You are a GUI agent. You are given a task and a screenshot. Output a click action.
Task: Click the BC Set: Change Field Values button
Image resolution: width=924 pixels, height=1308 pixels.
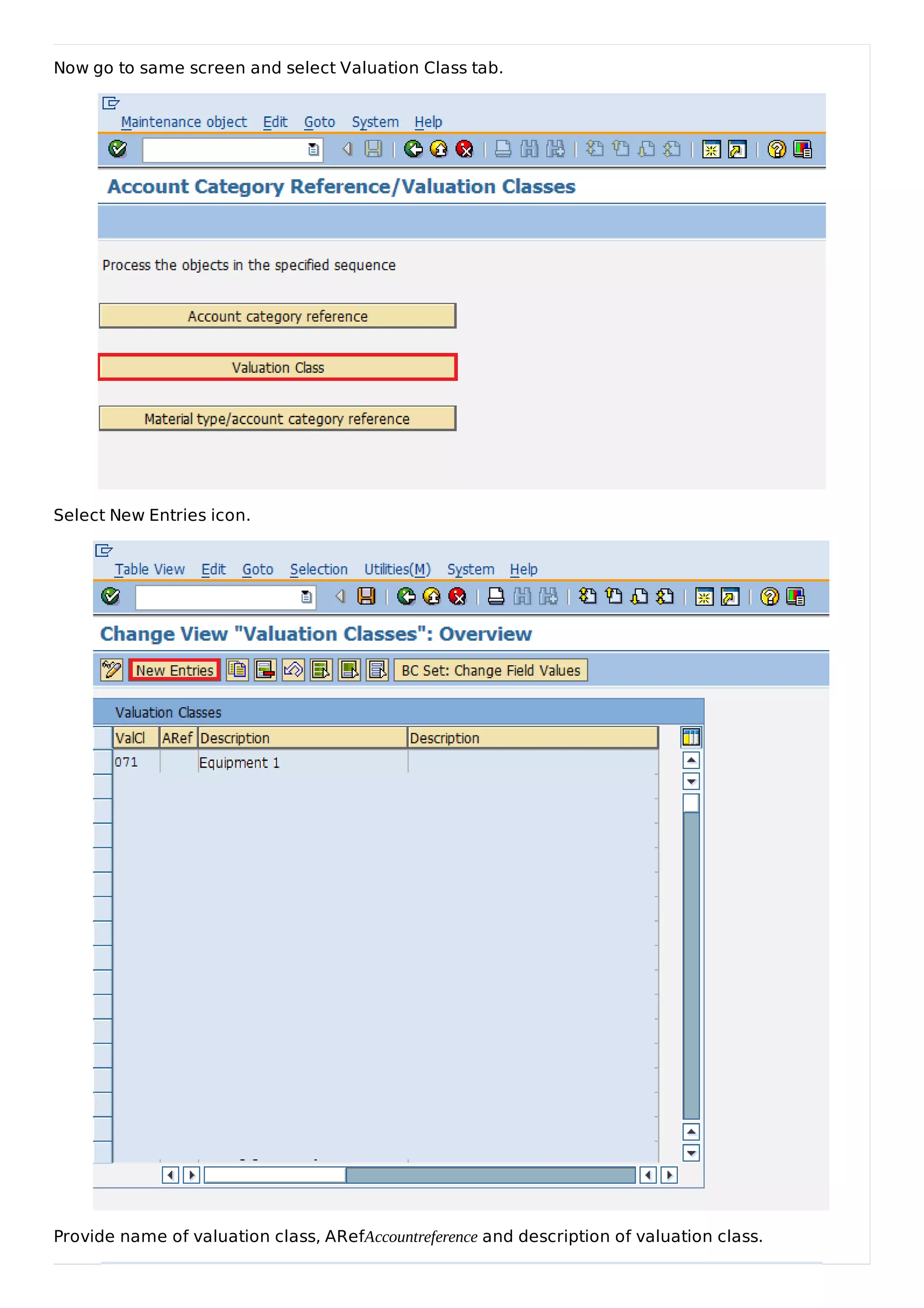(x=491, y=670)
